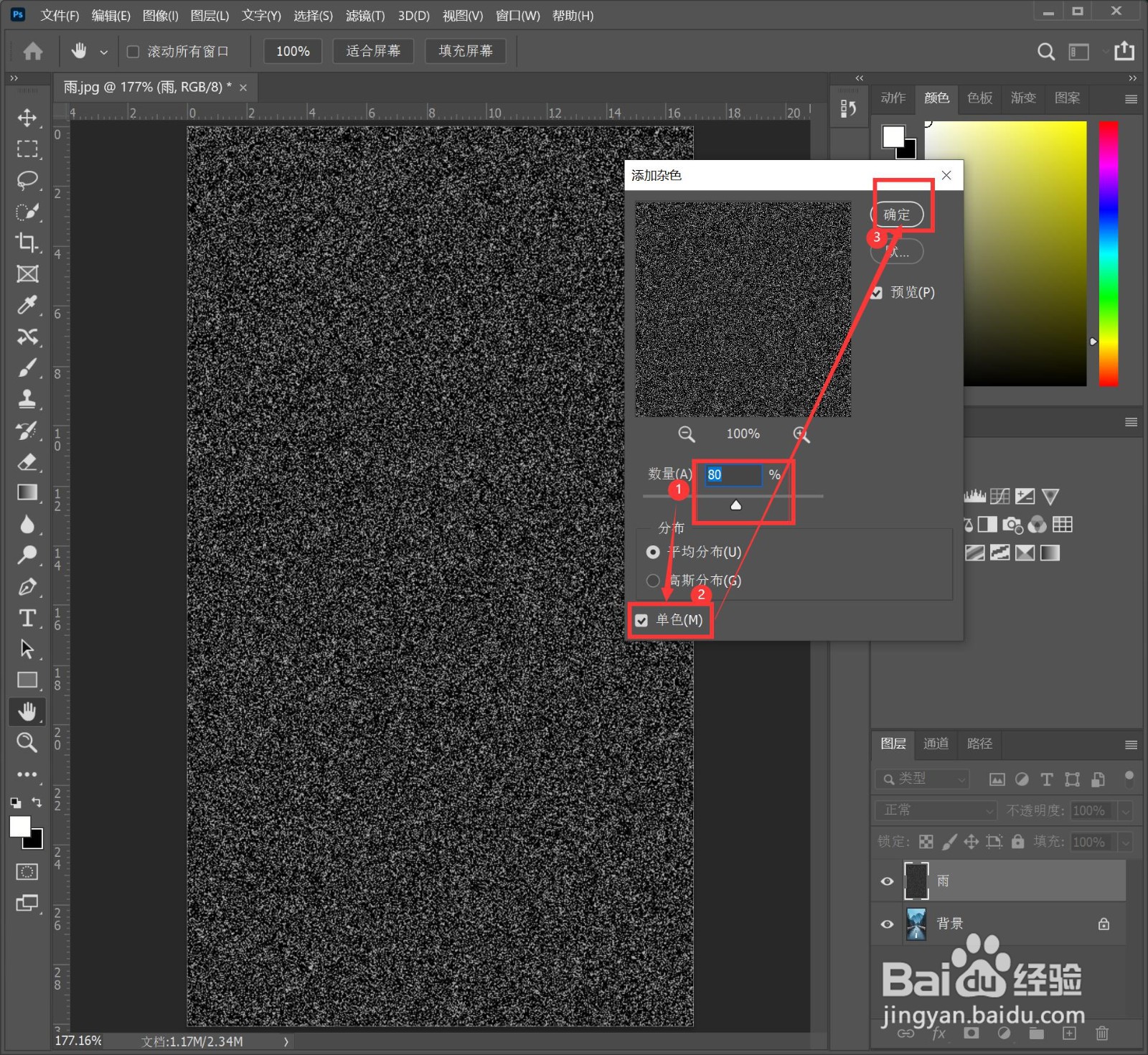The width and height of the screenshot is (1148, 1055).
Task: Select the Clone Stamp tool
Action: (x=27, y=399)
